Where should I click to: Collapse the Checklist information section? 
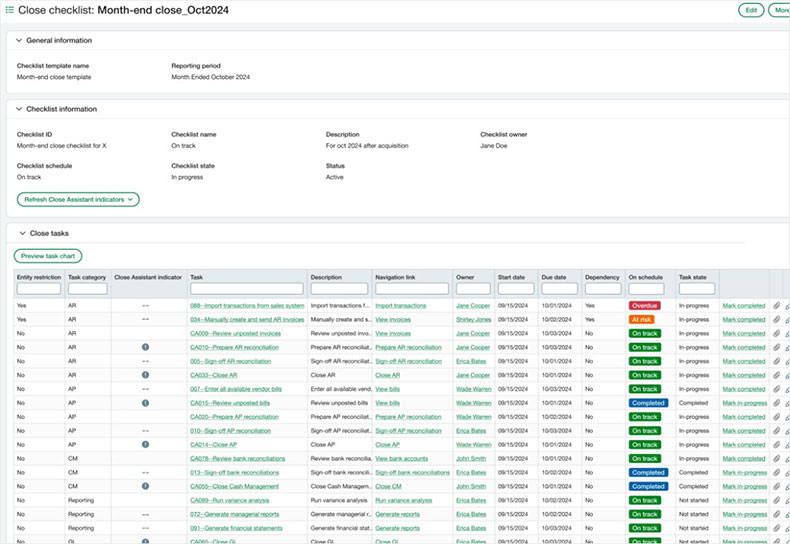point(18,109)
